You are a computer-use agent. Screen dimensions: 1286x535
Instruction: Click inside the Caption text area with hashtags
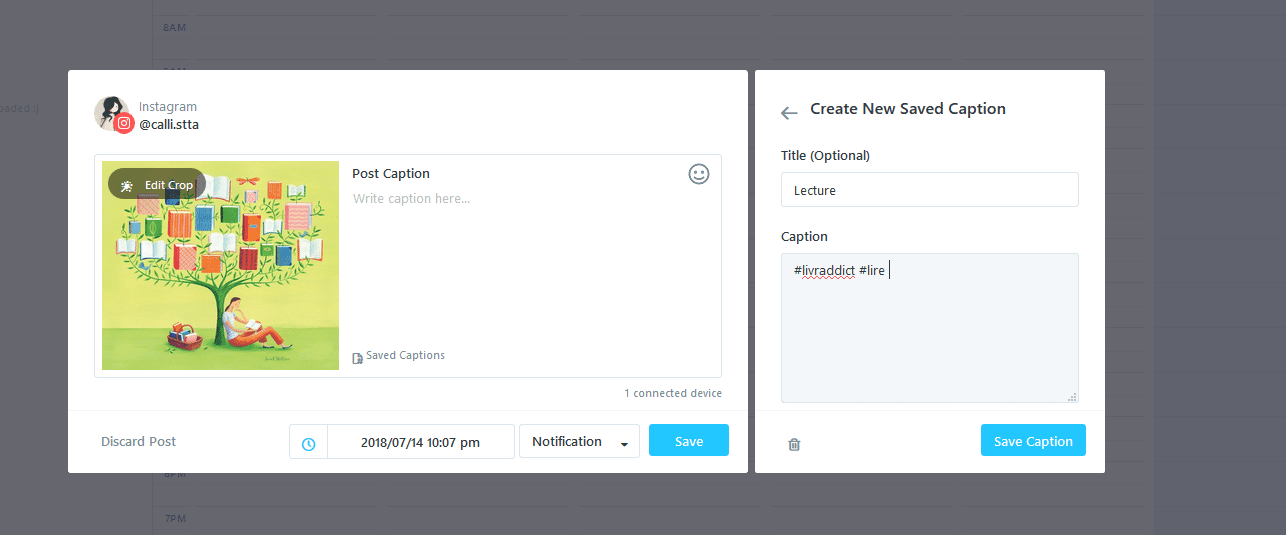(930, 328)
